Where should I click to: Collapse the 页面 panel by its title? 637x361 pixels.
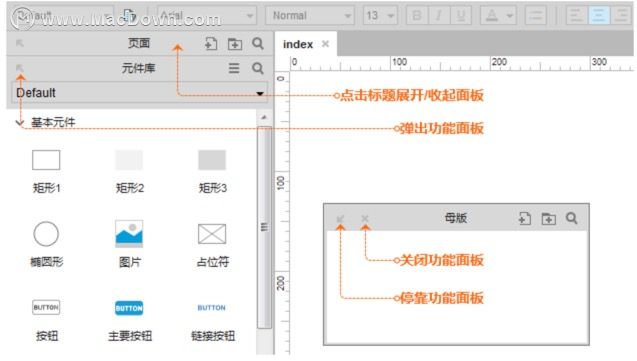point(139,43)
